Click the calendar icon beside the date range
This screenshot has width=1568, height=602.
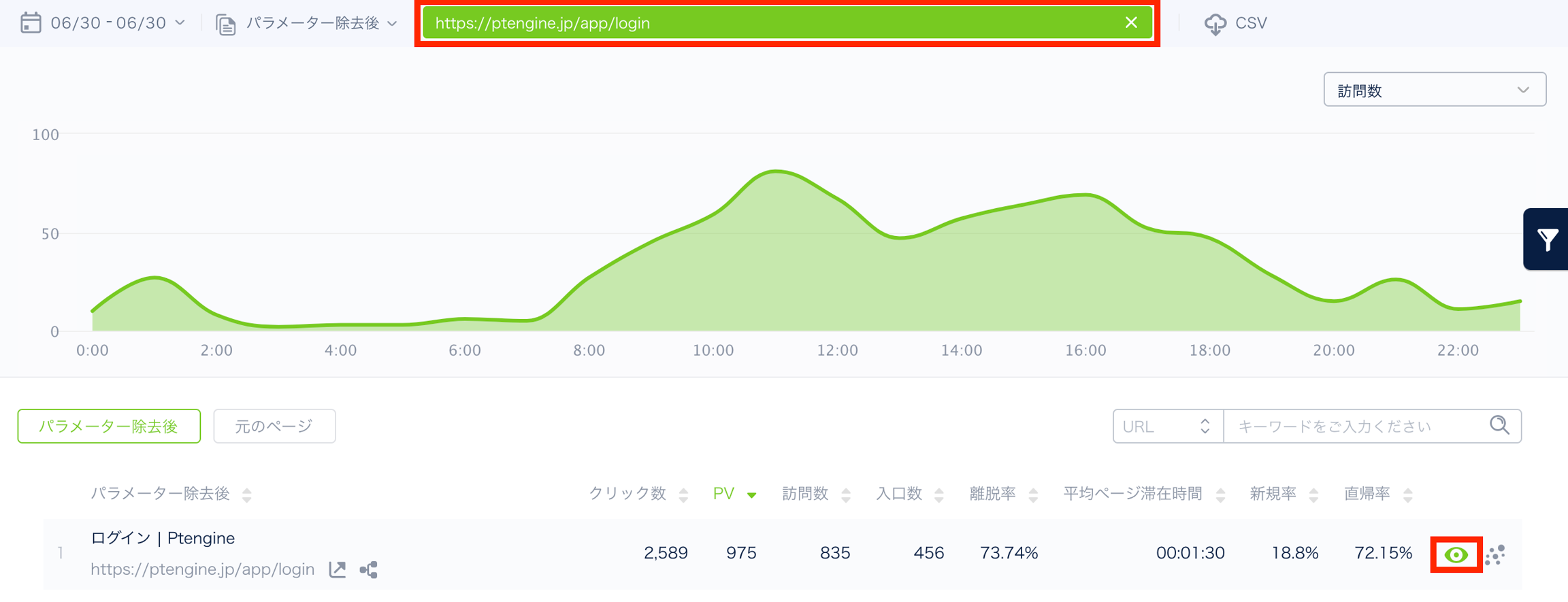[31, 23]
